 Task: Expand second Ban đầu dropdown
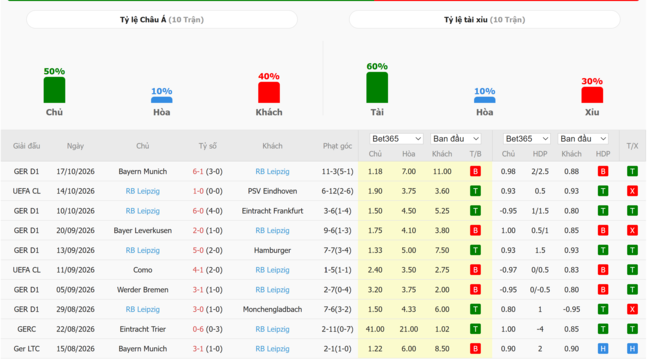click(x=583, y=139)
